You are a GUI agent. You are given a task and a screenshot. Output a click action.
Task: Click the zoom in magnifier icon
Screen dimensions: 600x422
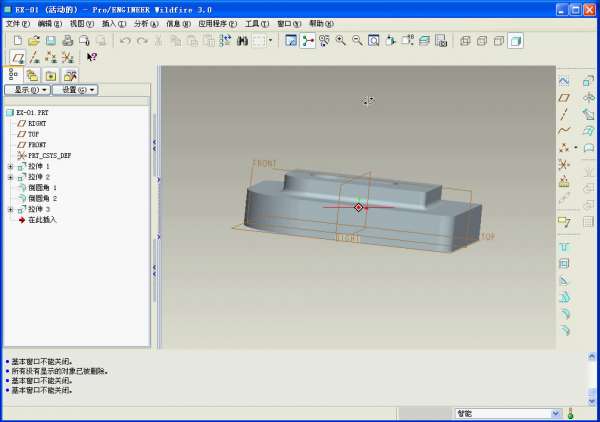tap(341, 41)
